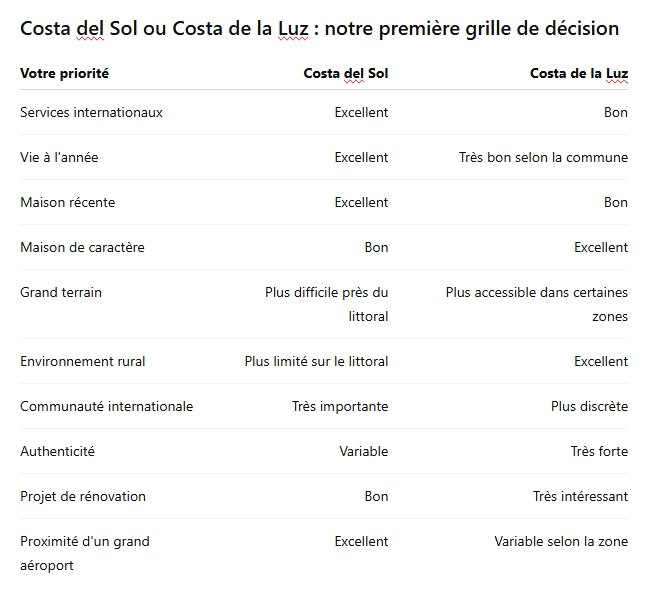Click the 'Authenticité' row label

(x=58, y=452)
